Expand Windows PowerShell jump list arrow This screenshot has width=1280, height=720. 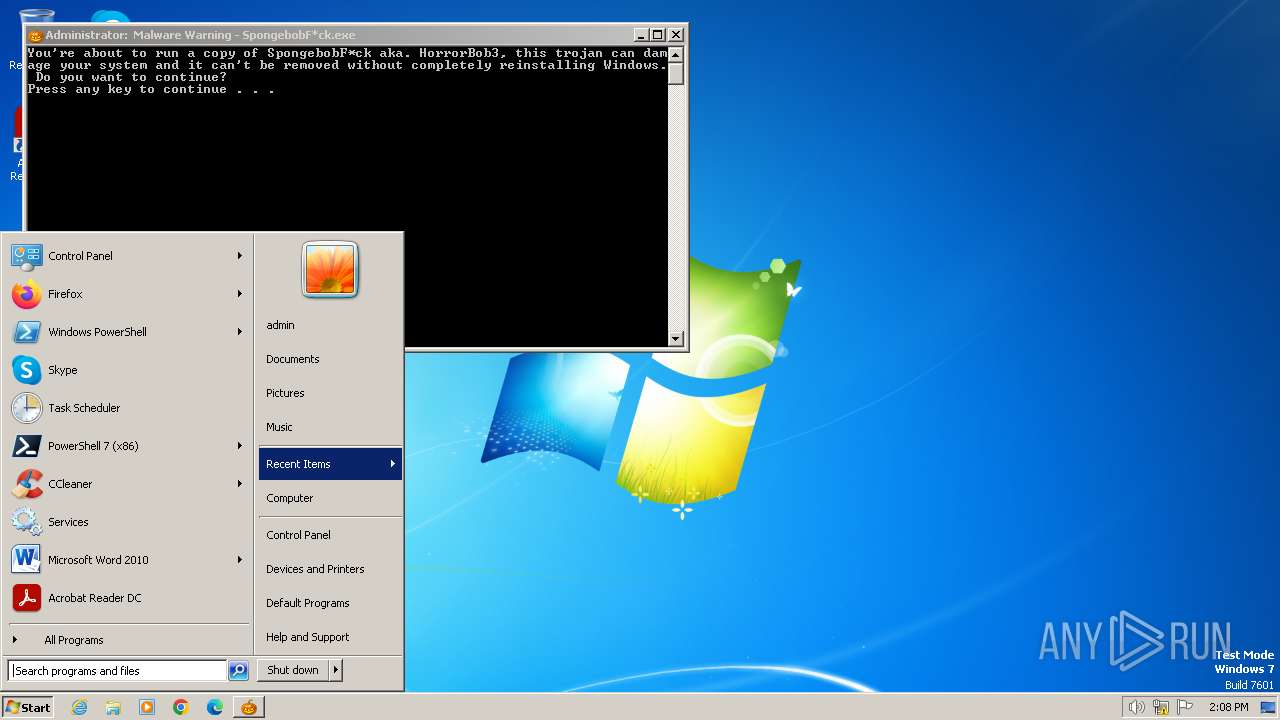click(240, 332)
